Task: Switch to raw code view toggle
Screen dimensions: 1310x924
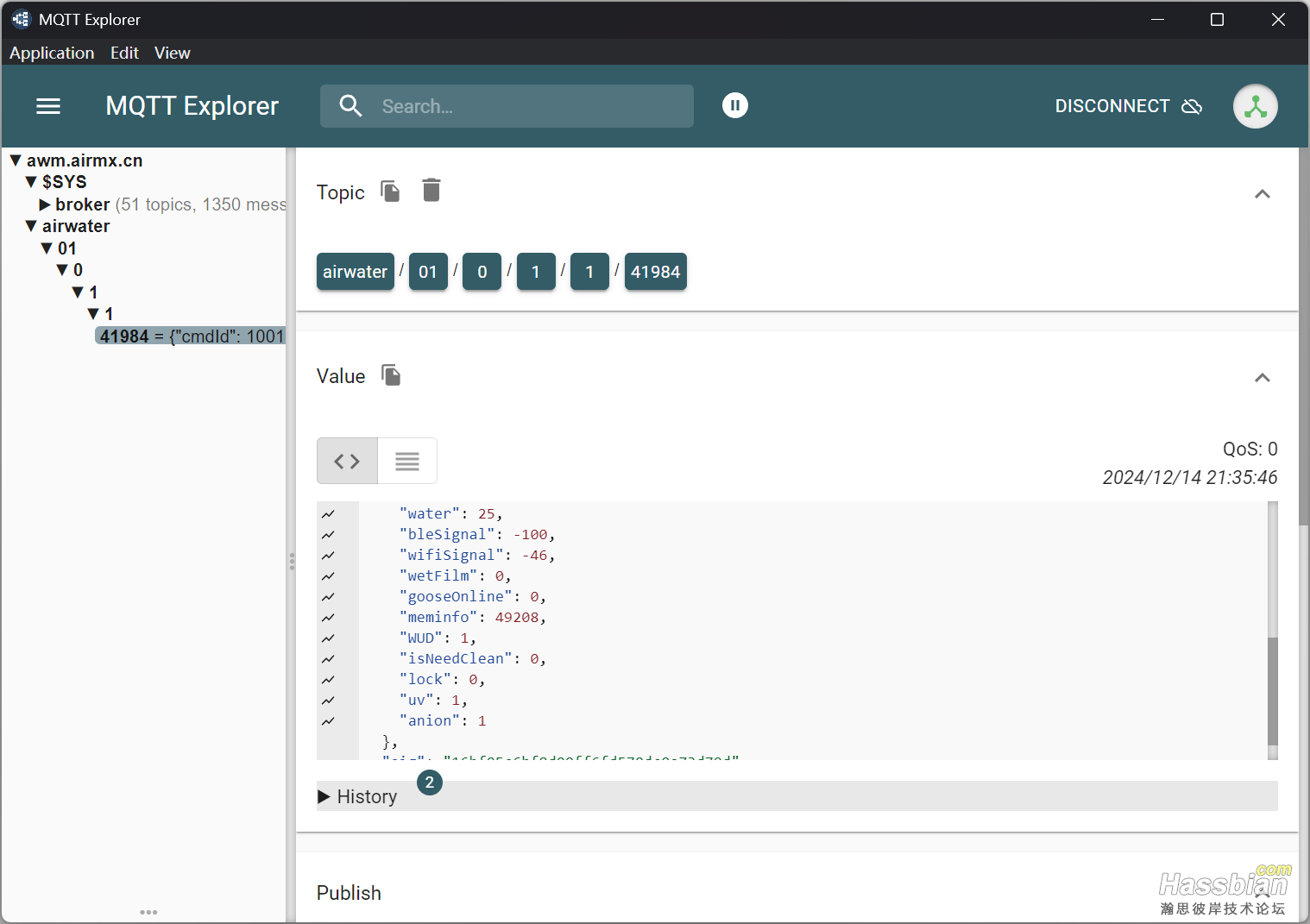Action: click(347, 461)
